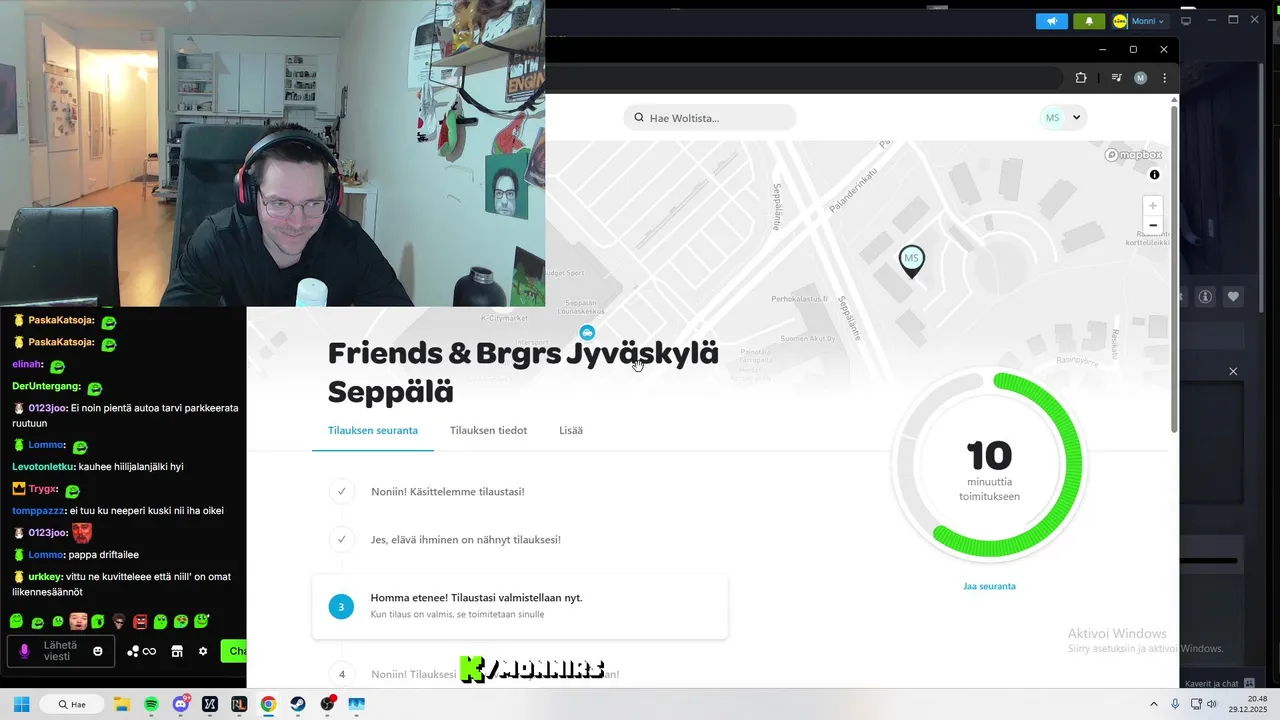Open Steam from the taskbar
Screen dimensions: 1280x720
(298, 704)
